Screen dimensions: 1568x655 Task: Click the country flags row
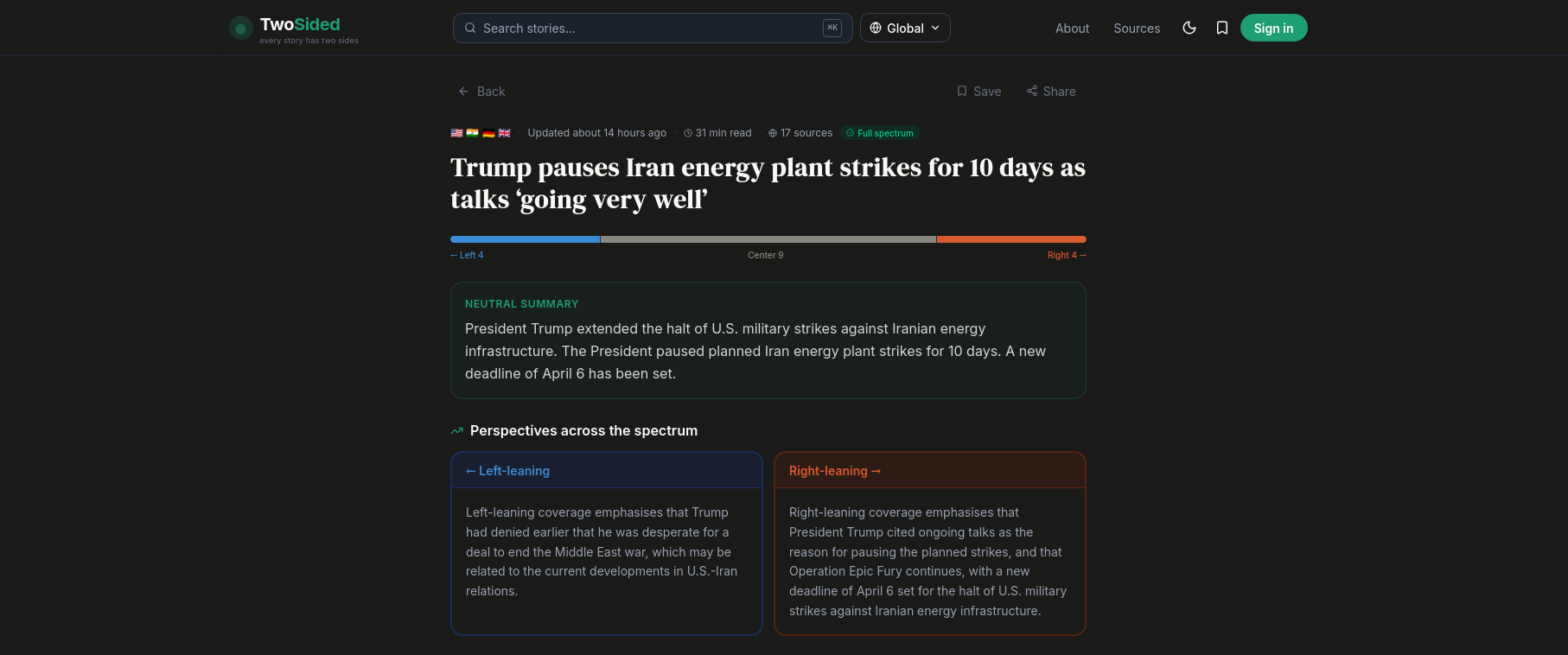[x=481, y=133]
